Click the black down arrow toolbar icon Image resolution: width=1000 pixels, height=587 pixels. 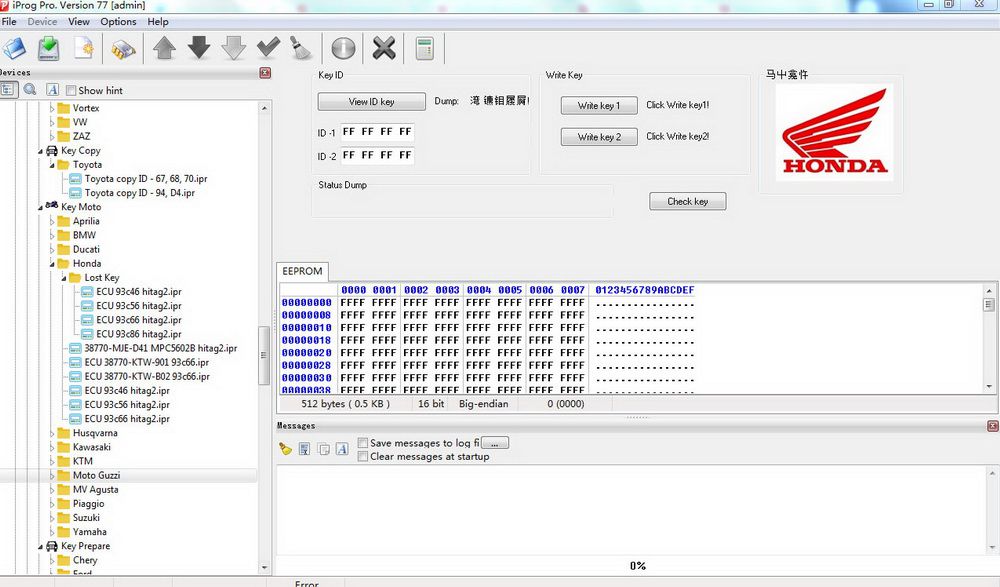coord(199,48)
